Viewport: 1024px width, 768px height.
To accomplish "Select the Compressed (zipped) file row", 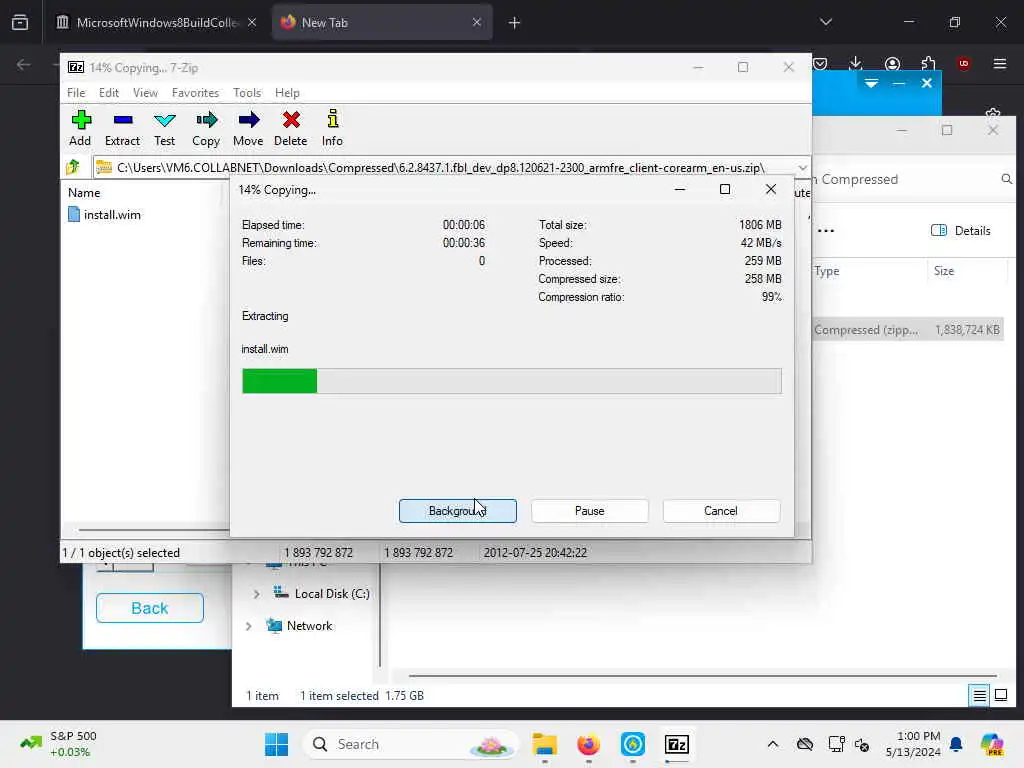I will tap(908, 330).
